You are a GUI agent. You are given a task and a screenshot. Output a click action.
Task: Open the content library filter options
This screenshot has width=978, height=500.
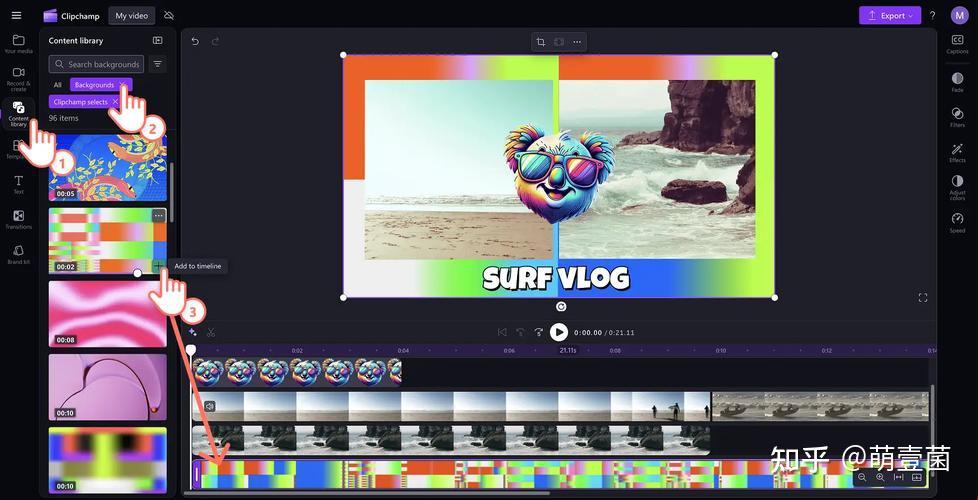click(x=158, y=64)
